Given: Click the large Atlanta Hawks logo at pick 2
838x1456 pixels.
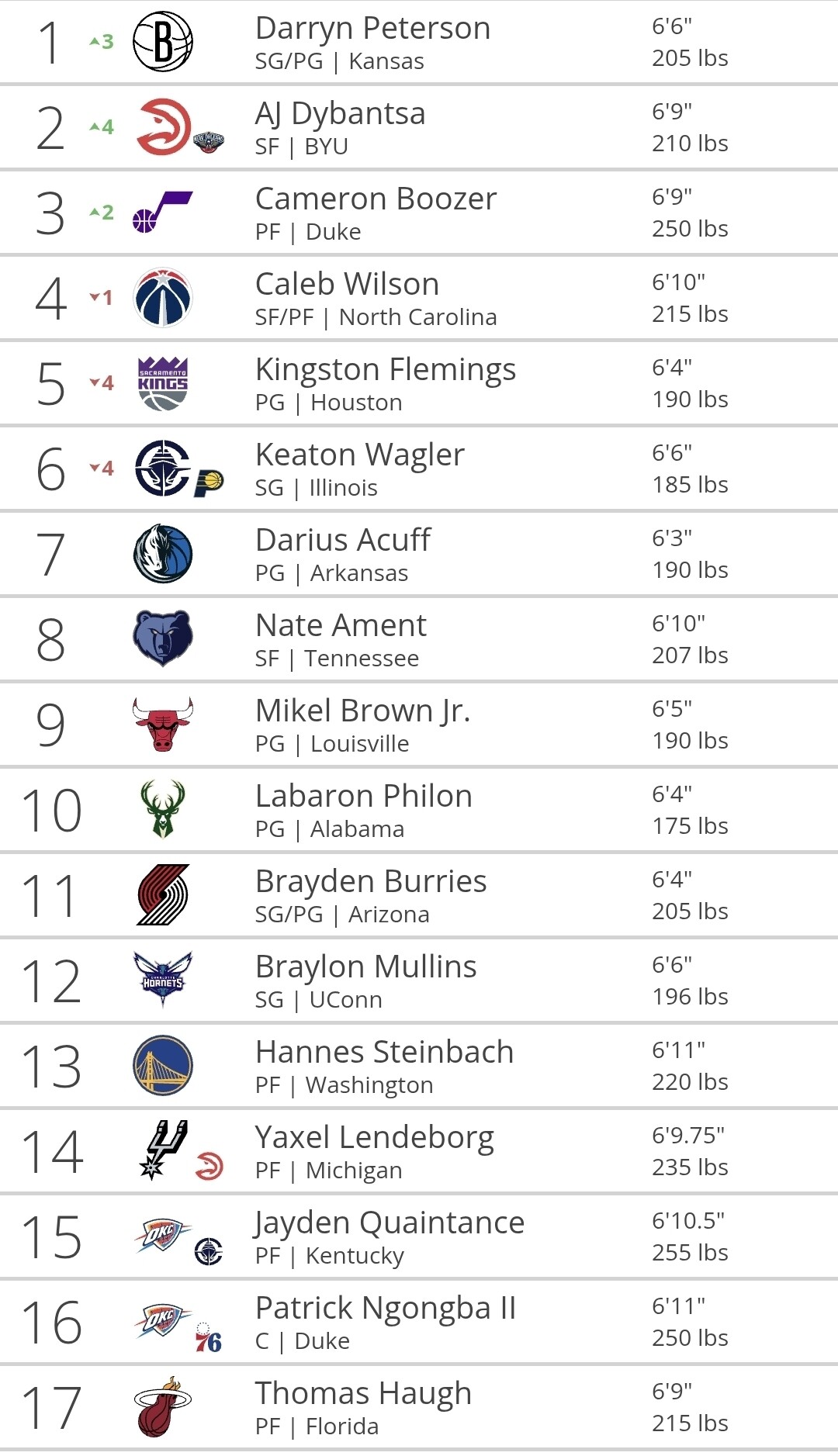Looking at the screenshot, I should [x=163, y=126].
